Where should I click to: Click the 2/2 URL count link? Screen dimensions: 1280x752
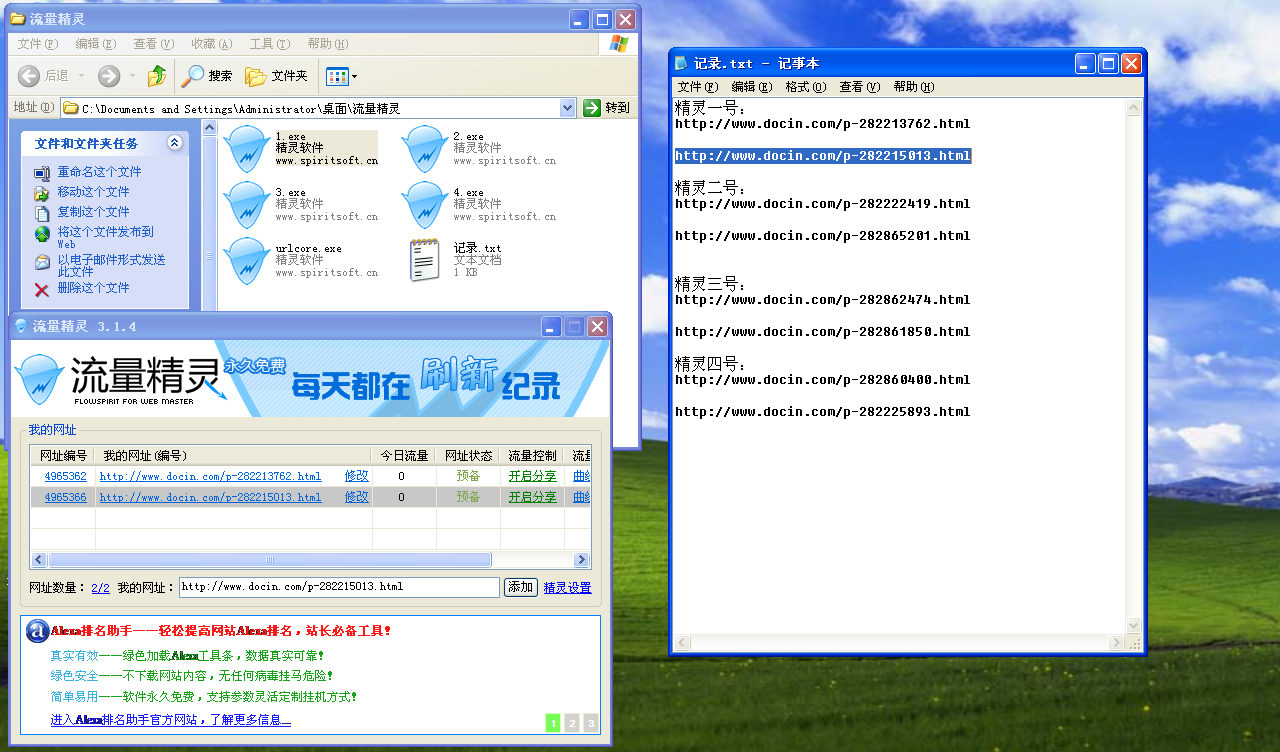[100, 588]
